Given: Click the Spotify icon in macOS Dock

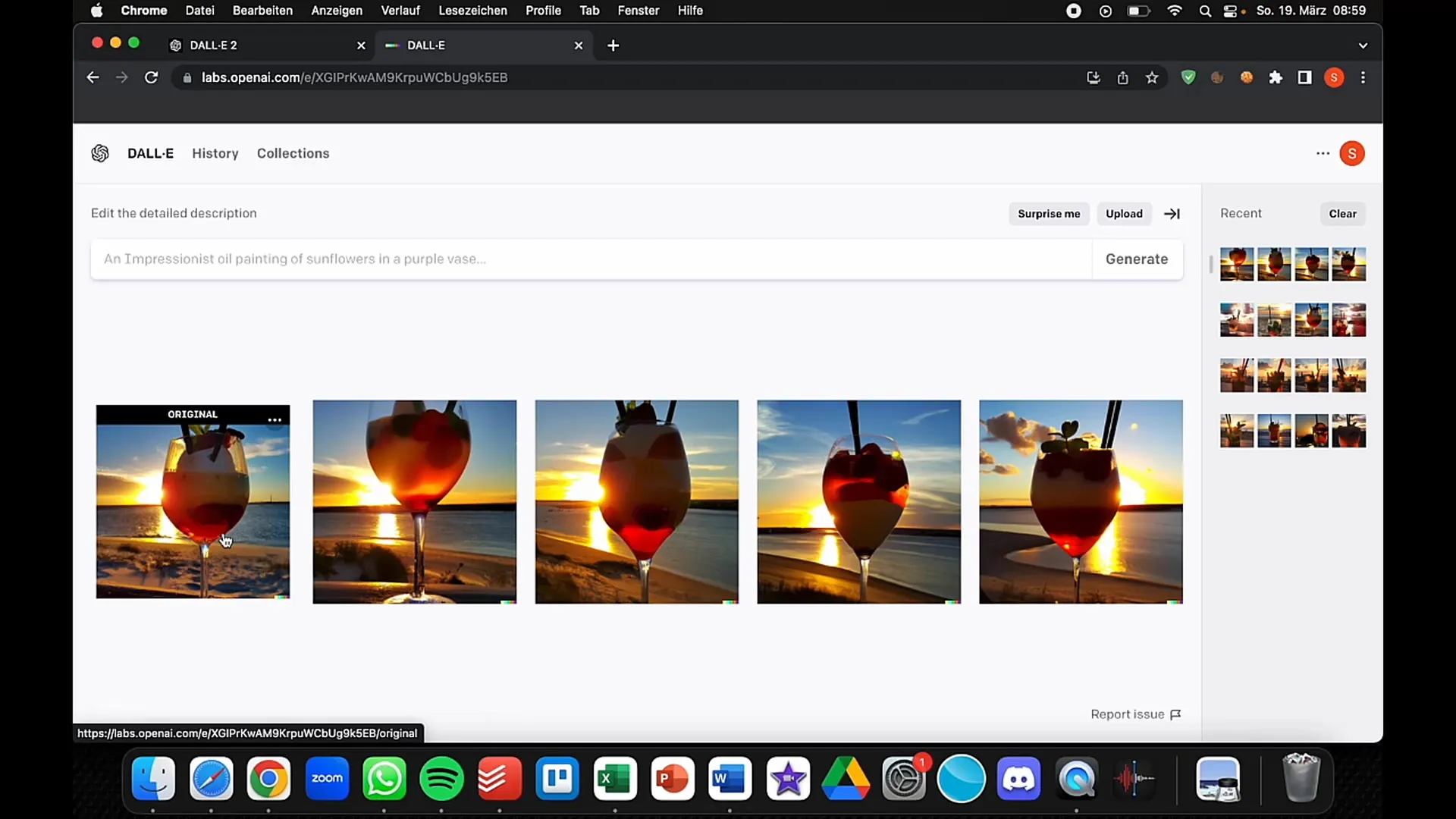Looking at the screenshot, I should click(x=441, y=778).
